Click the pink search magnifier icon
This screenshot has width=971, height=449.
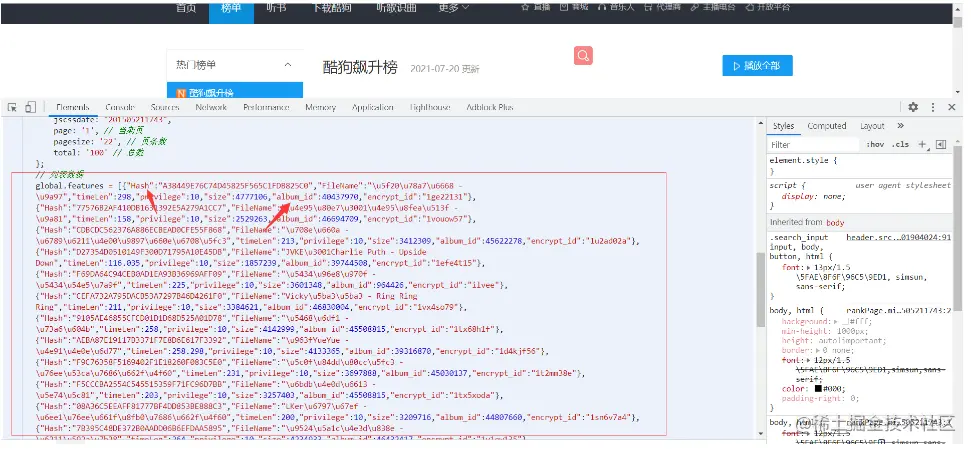pyautogui.click(x=583, y=56)
